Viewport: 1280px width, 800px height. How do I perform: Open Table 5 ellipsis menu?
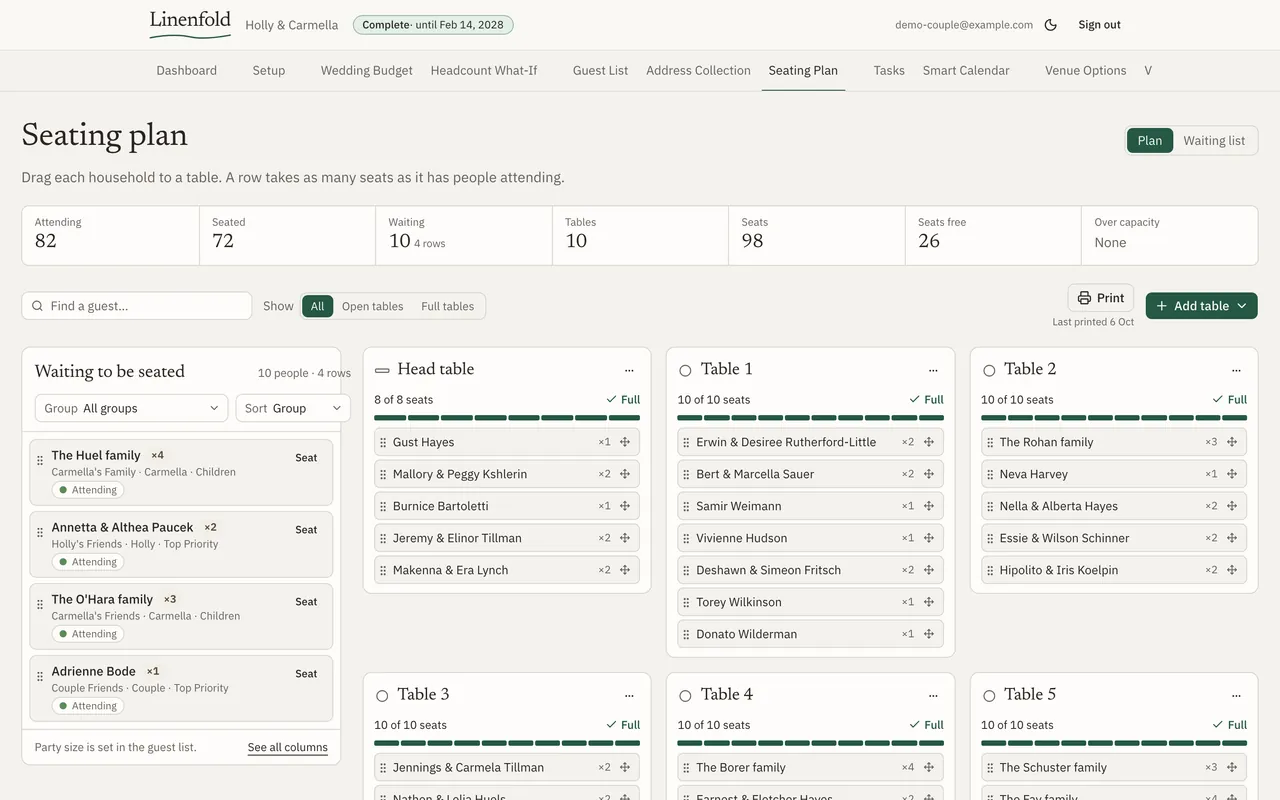(1236, 695)
